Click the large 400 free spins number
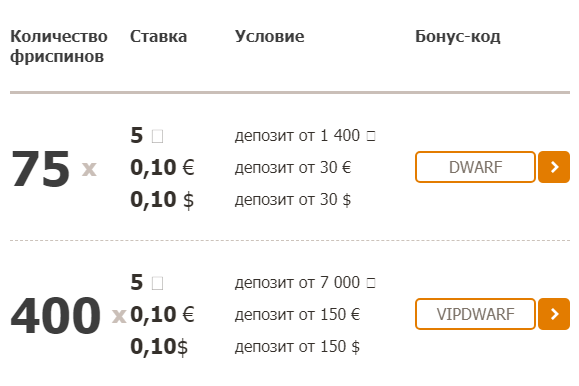The image size is (579, 386). (56, 316)
